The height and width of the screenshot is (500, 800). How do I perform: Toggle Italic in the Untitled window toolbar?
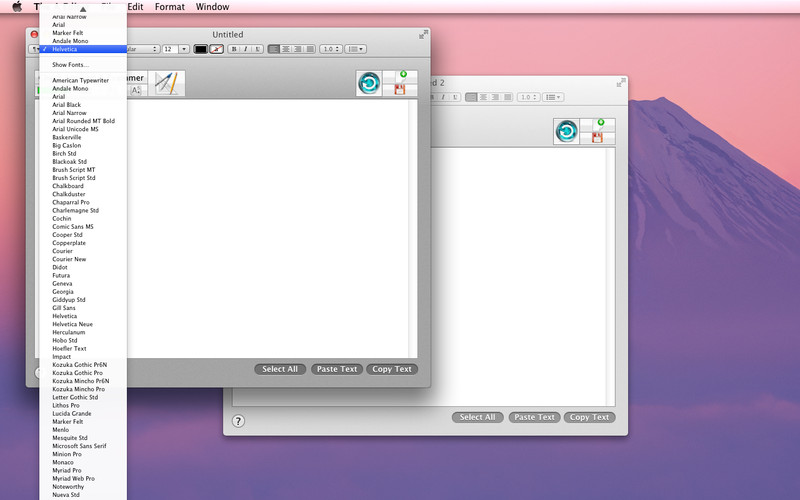click(245, 49)
